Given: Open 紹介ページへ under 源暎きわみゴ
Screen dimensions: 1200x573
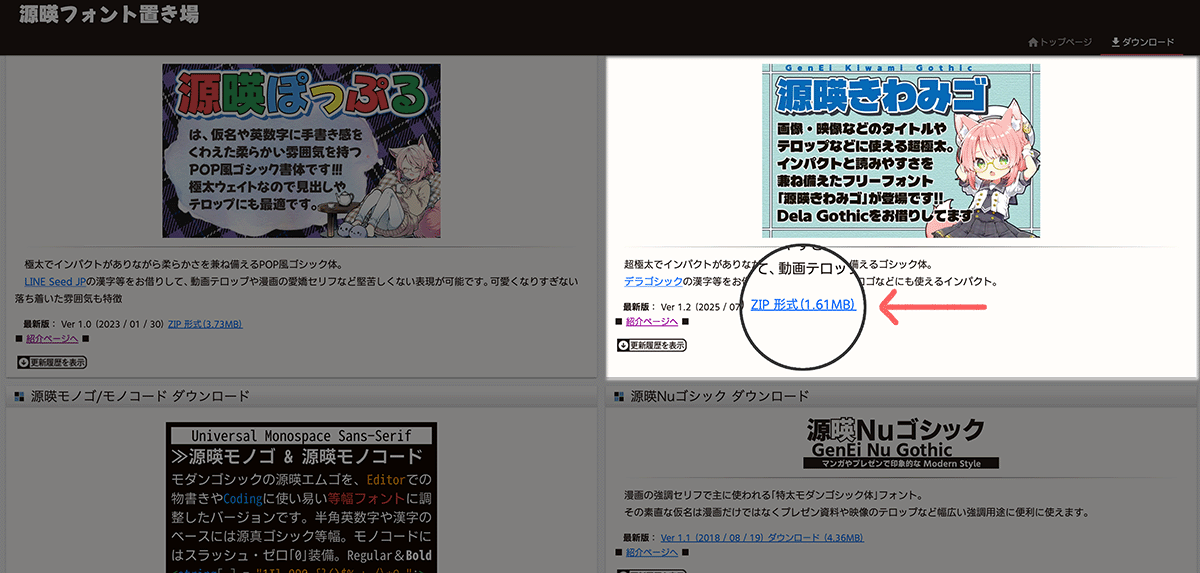Looking at the screenshot, I should point(652,321).
